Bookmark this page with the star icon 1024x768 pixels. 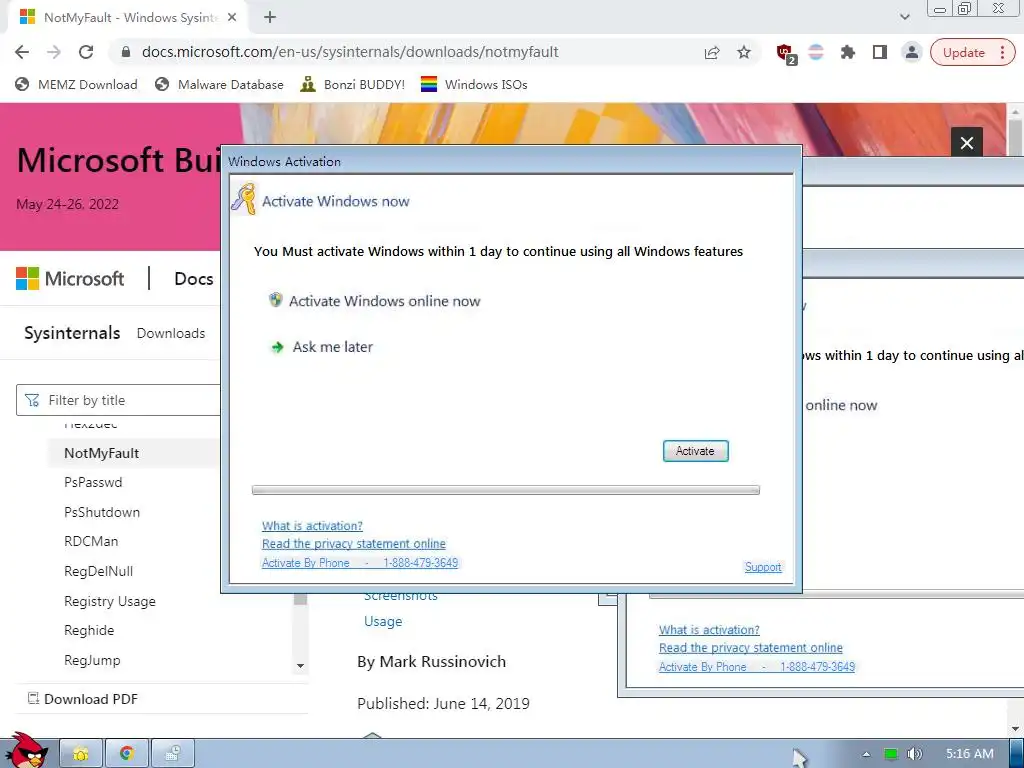[x=744, y=52]
